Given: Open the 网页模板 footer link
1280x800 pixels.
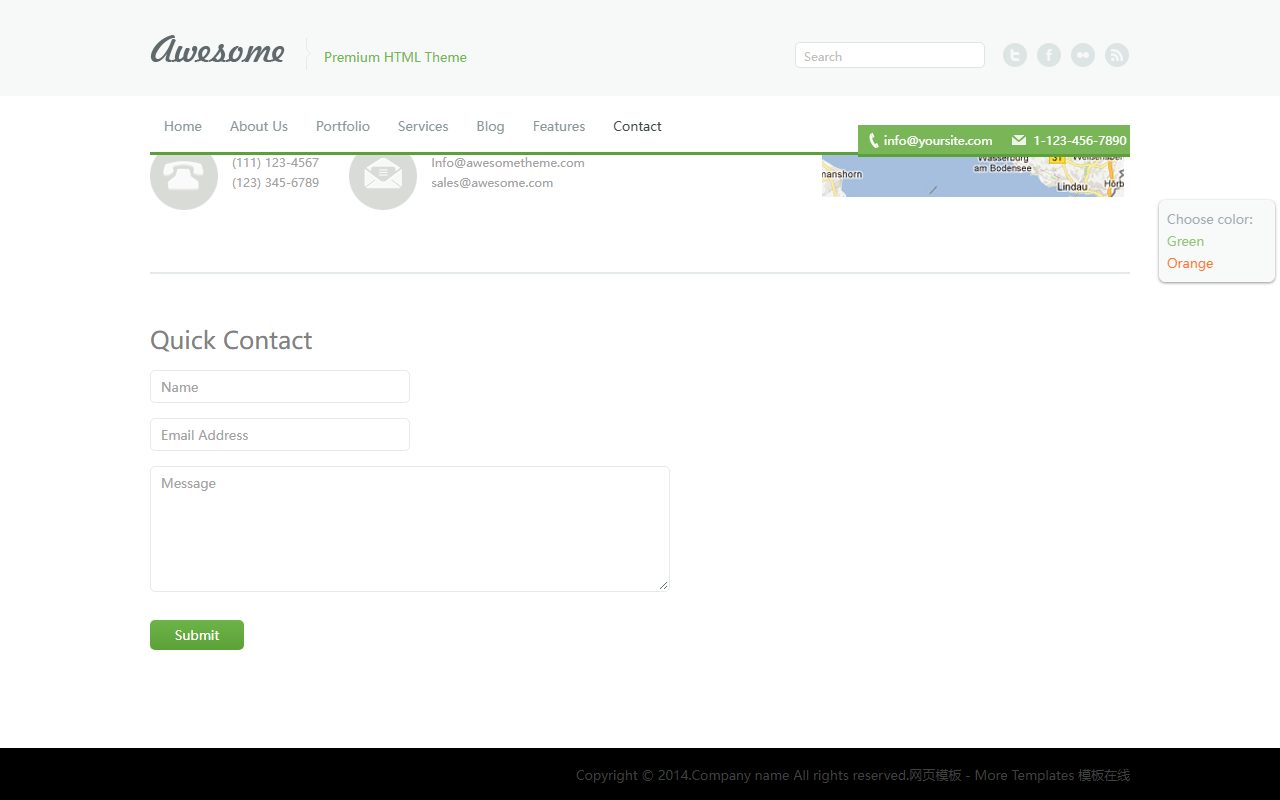Looking at the screenshot, I should point(935,775).
